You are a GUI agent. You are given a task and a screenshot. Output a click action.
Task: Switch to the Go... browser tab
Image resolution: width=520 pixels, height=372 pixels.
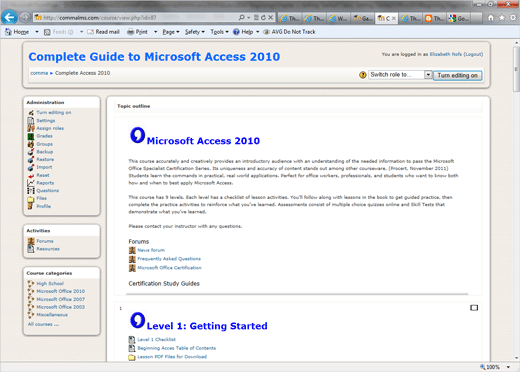click(x=459, y=18)
